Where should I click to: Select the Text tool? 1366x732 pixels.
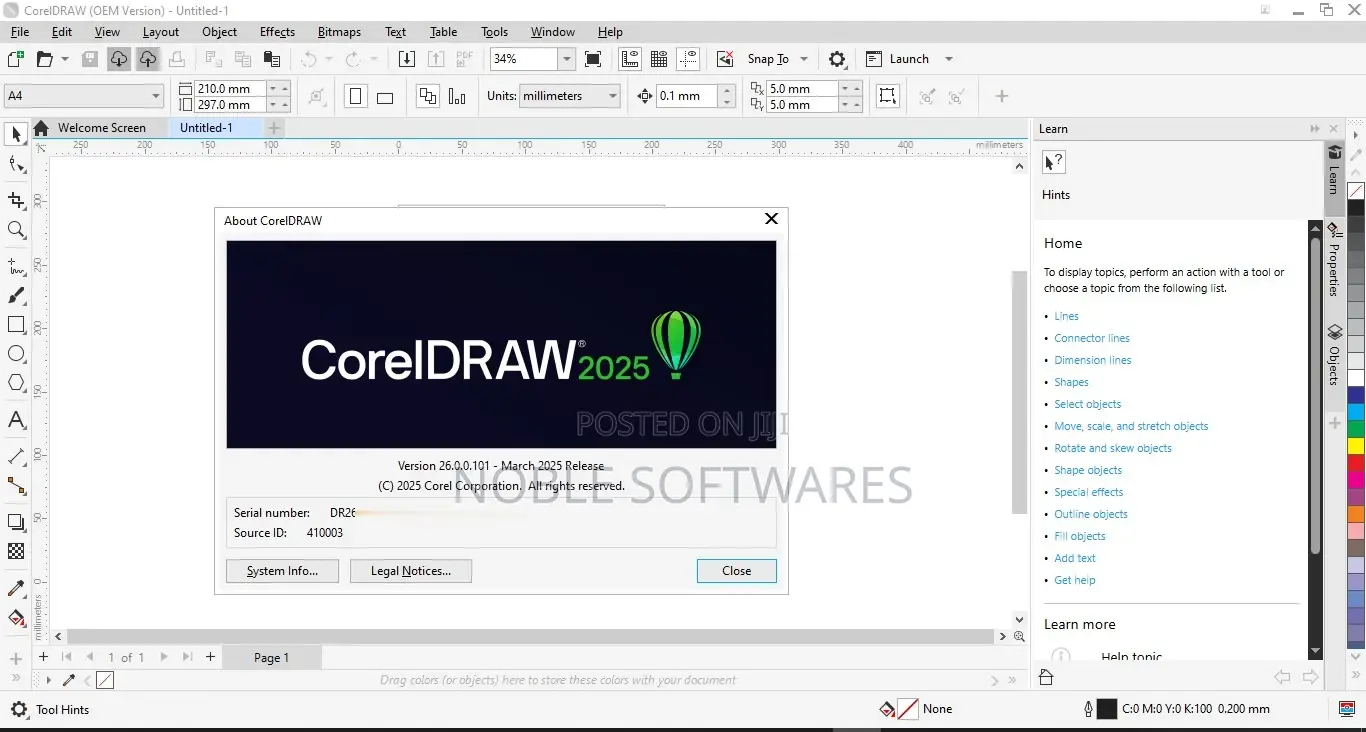click(16, 419)
